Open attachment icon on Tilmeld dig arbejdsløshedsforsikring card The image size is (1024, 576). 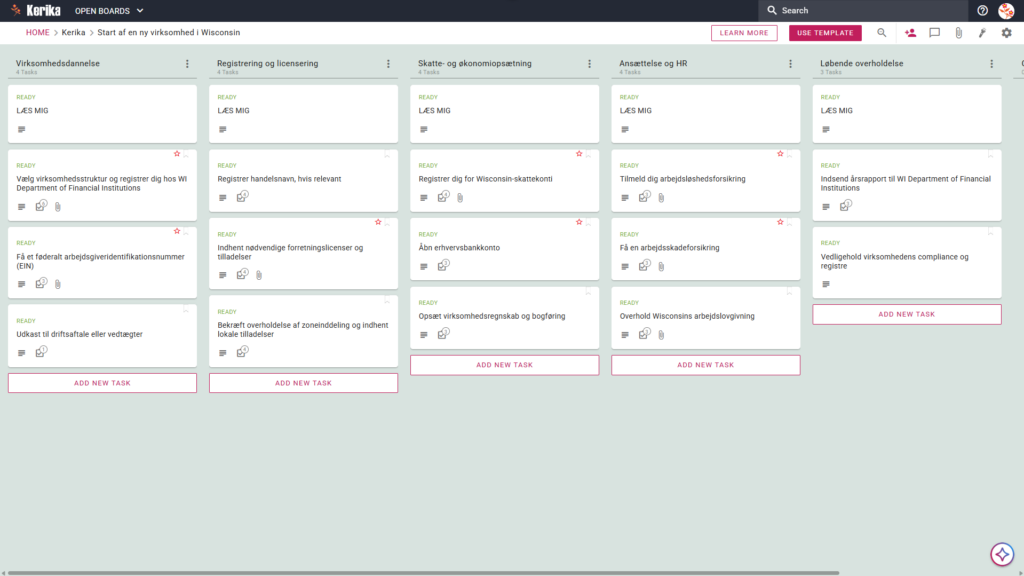click(661, 198)
